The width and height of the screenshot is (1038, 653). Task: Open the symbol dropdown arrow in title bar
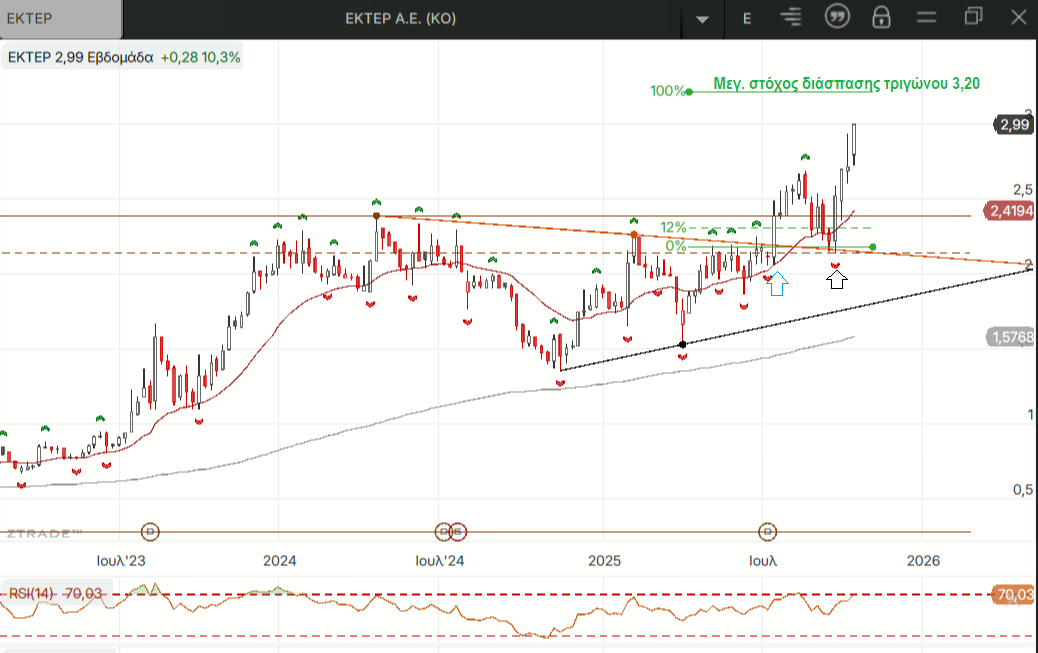(703, 18)
